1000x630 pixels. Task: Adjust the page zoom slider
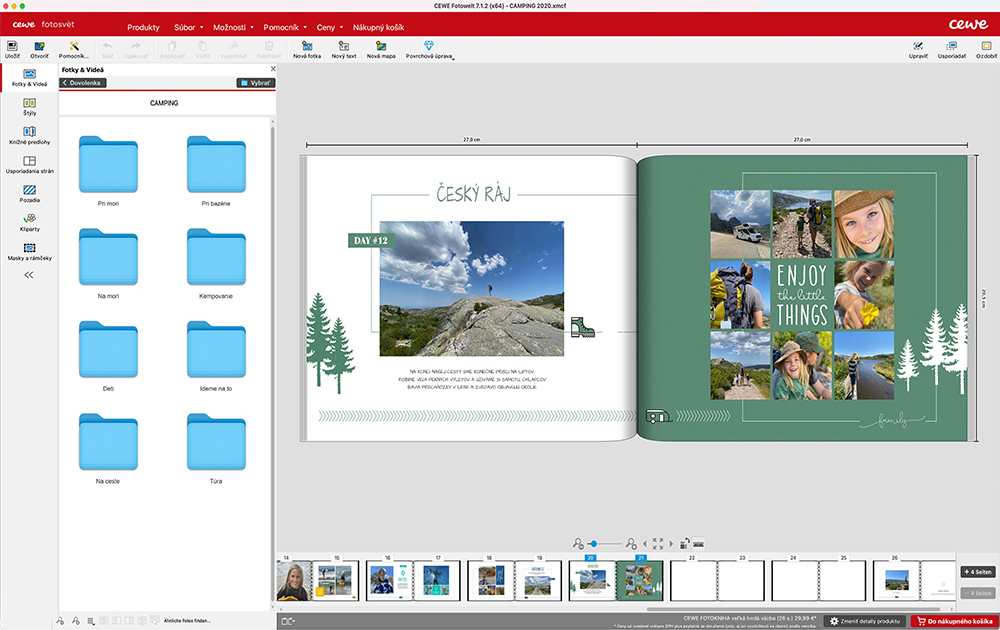[x=593, y=543]
